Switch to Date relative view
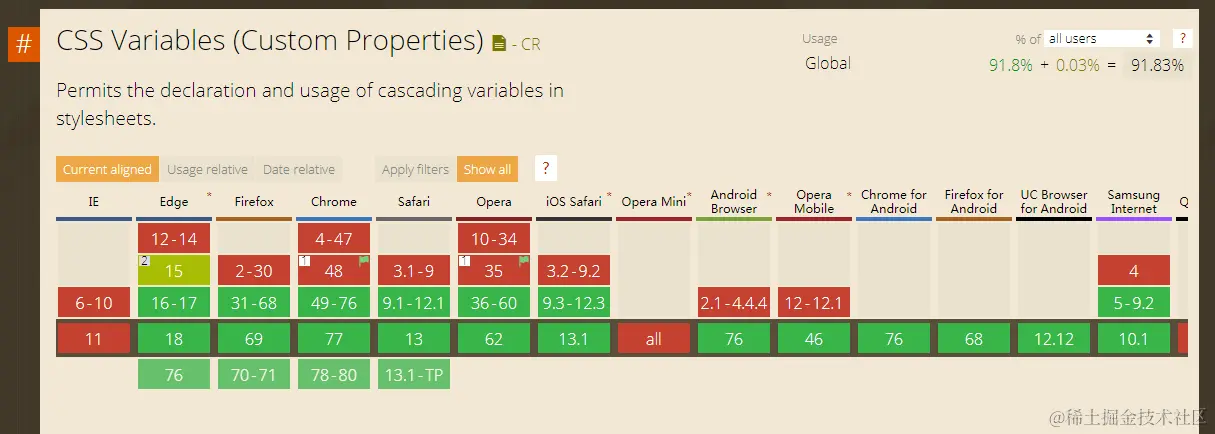This screenshot has width=1215, height=434. [x=299, y=169]
